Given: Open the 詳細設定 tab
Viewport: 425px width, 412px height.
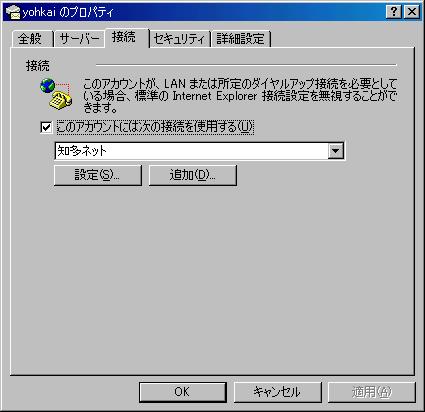Looking at the screenshot, I should pos(241,39).
